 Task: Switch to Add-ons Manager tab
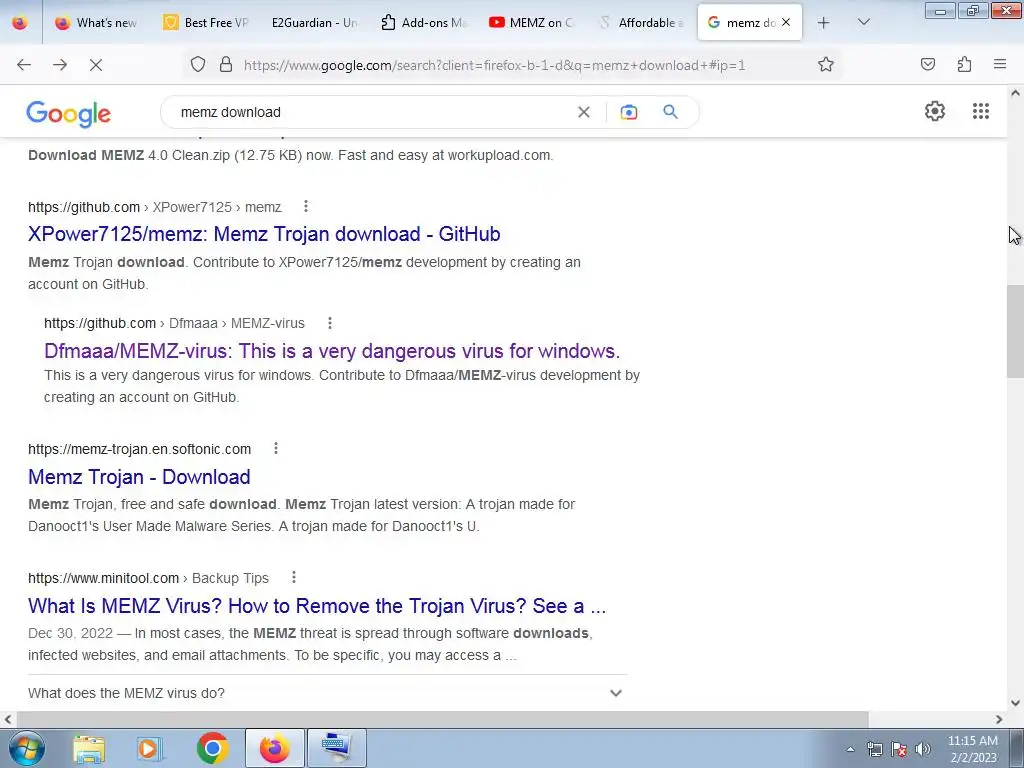click(x=424, y=23)
